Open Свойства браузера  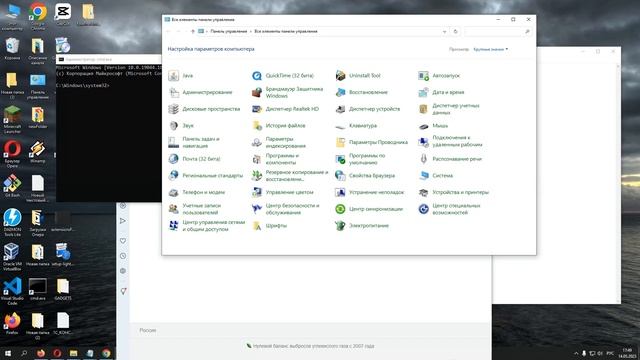coord(365,176)
